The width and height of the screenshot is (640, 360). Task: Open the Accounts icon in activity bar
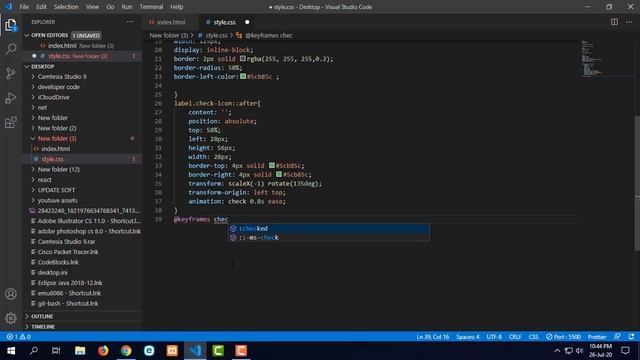pyautogui.click(x=11, y=294)
